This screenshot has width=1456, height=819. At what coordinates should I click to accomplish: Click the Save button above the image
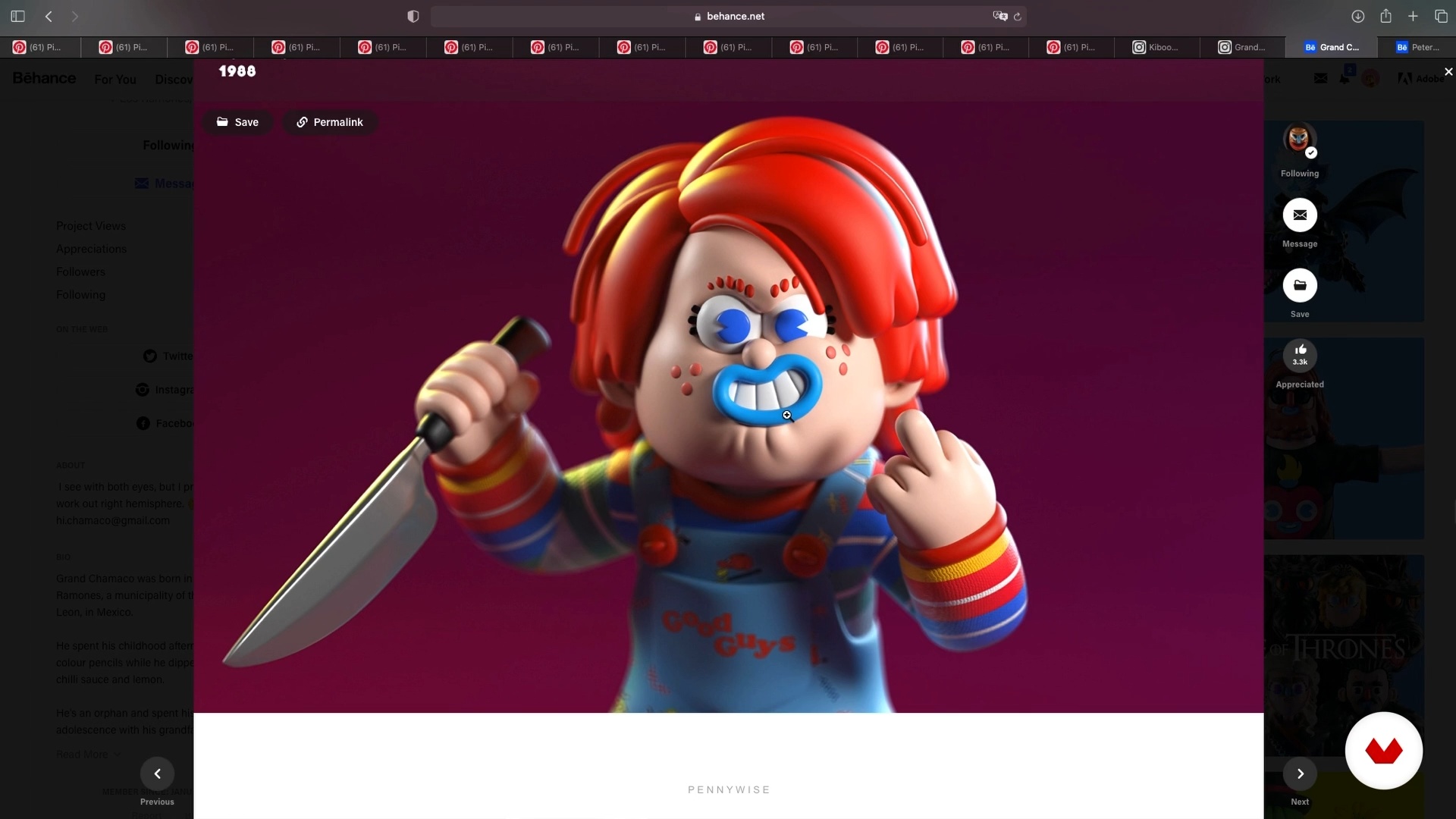coord(237,122)
